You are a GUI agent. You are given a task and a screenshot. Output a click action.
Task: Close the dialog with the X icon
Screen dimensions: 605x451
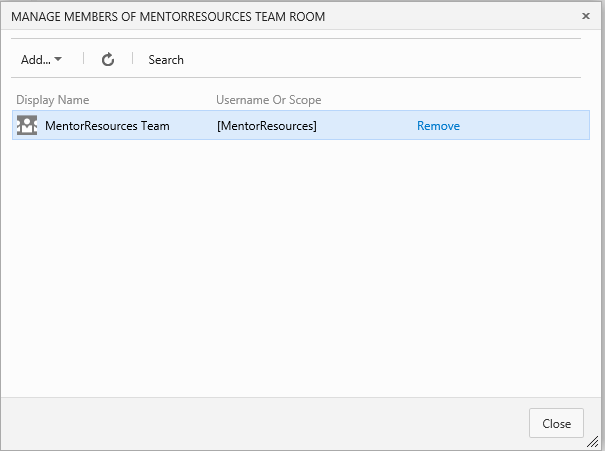[586, 16]
